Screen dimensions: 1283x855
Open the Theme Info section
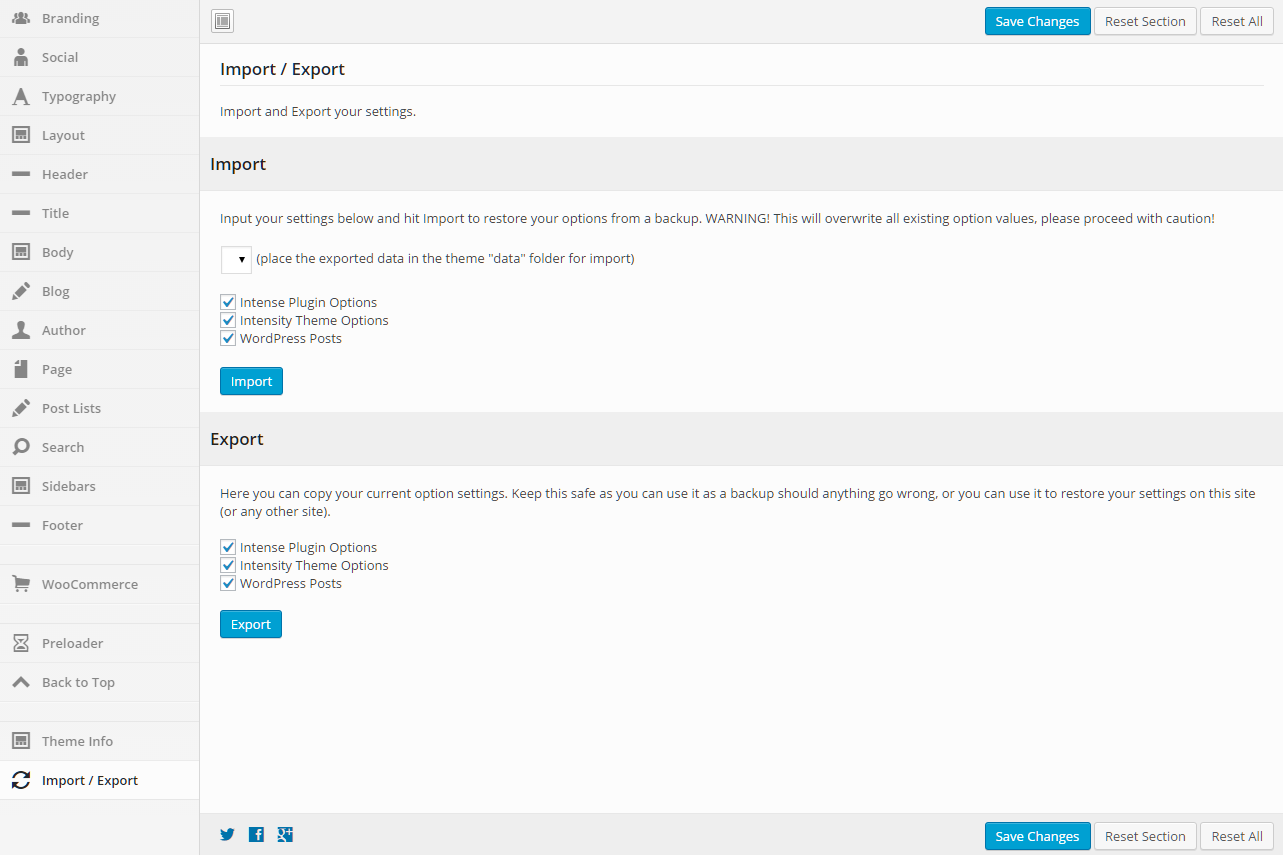pyautogui.click(x=77, y=741)
